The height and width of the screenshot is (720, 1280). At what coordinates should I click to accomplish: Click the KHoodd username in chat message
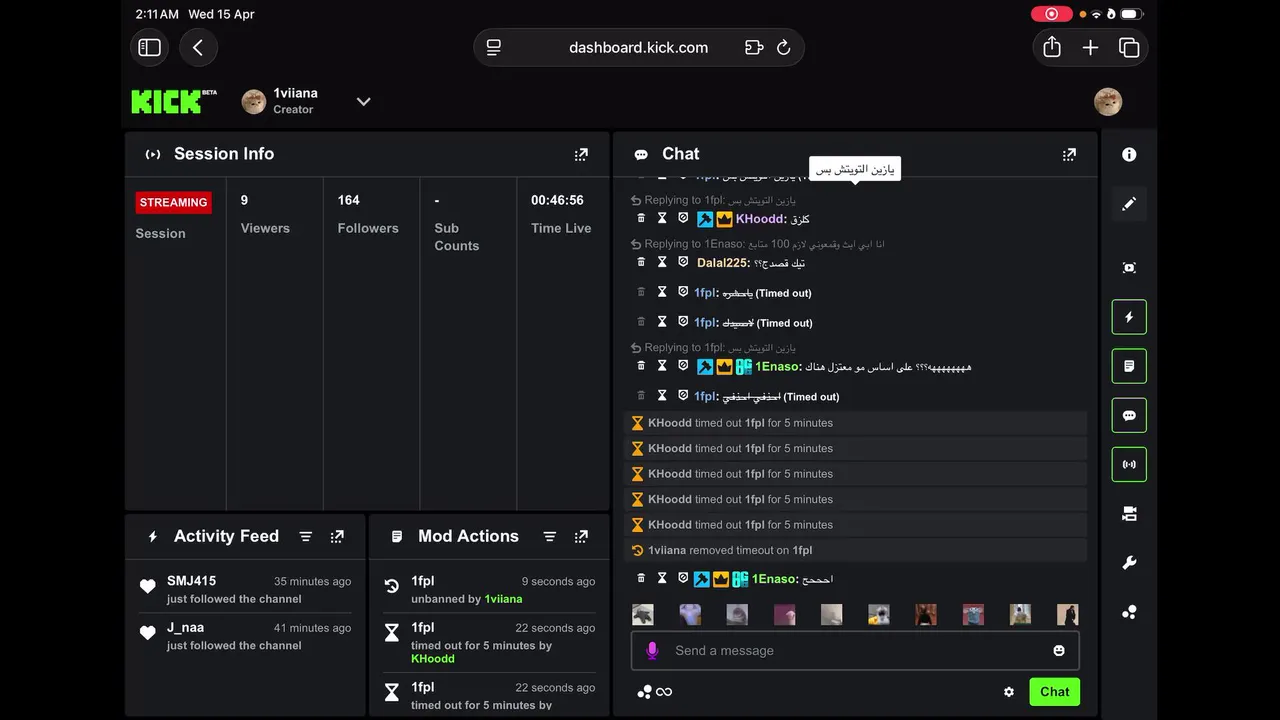[760, 219]
